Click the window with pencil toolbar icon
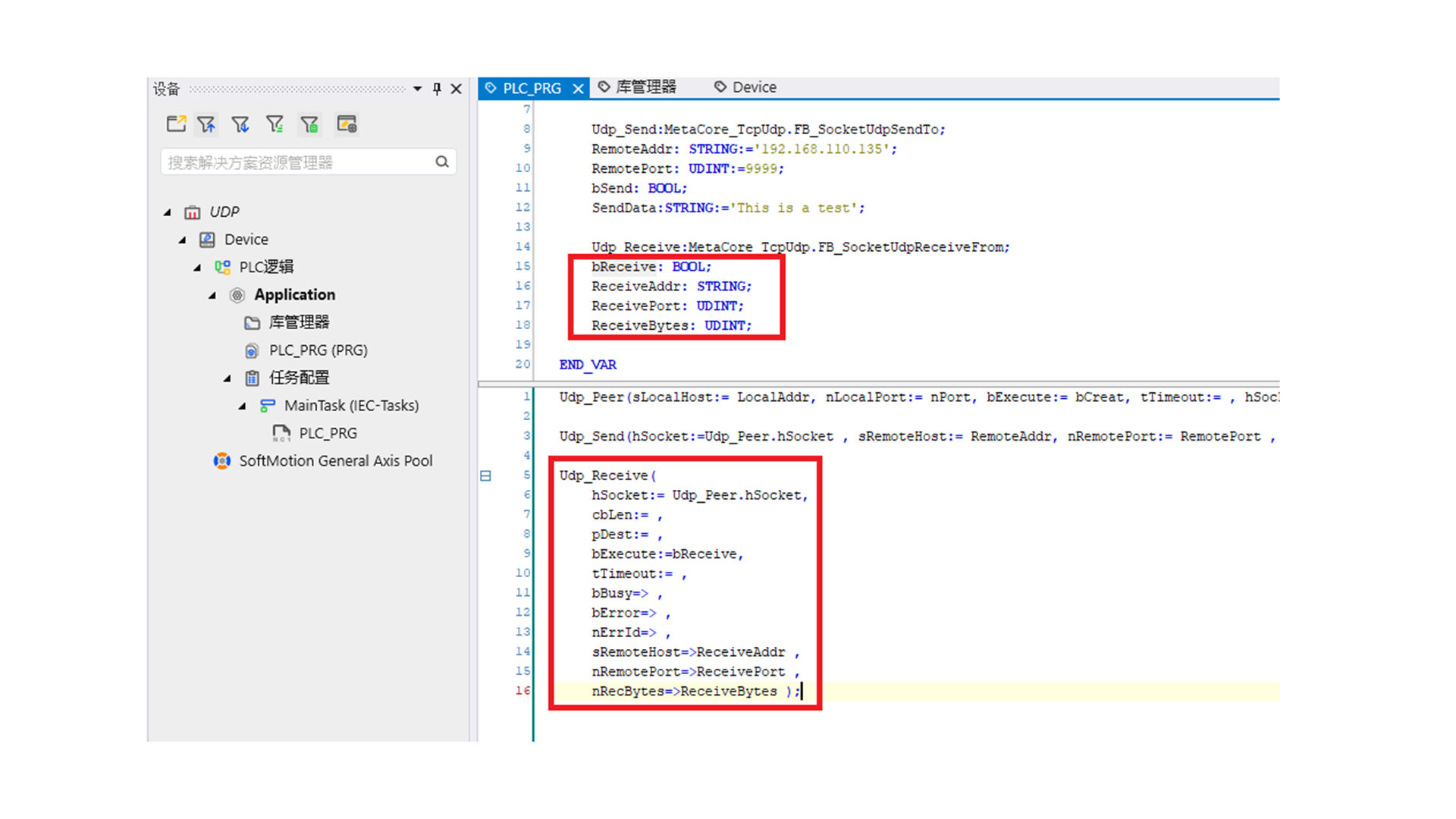The image size is (1456, 819). point(347,124)
